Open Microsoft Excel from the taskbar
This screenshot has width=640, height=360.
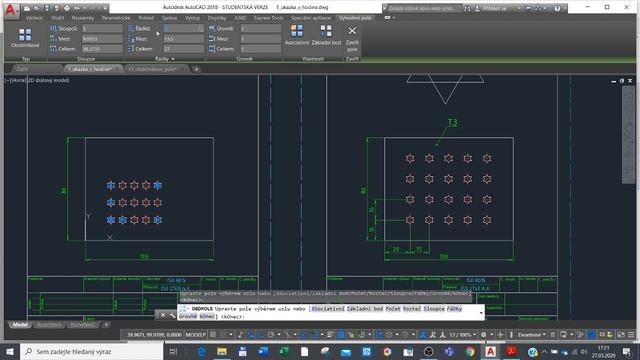tap(284, 351)
